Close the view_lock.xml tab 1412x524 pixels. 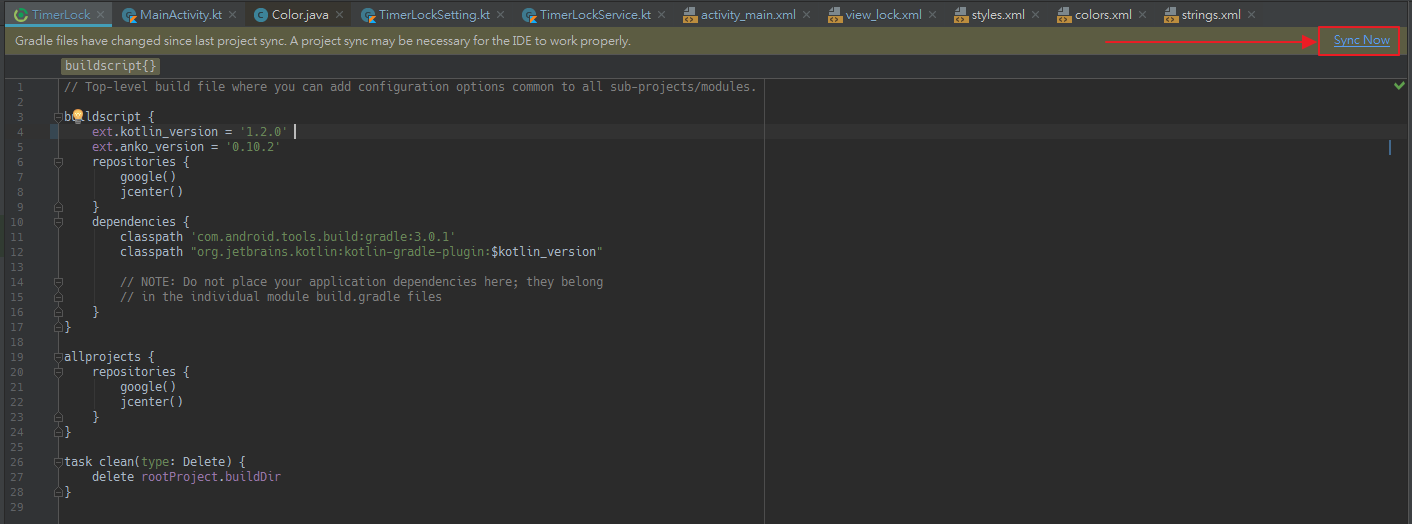(932, 15)
